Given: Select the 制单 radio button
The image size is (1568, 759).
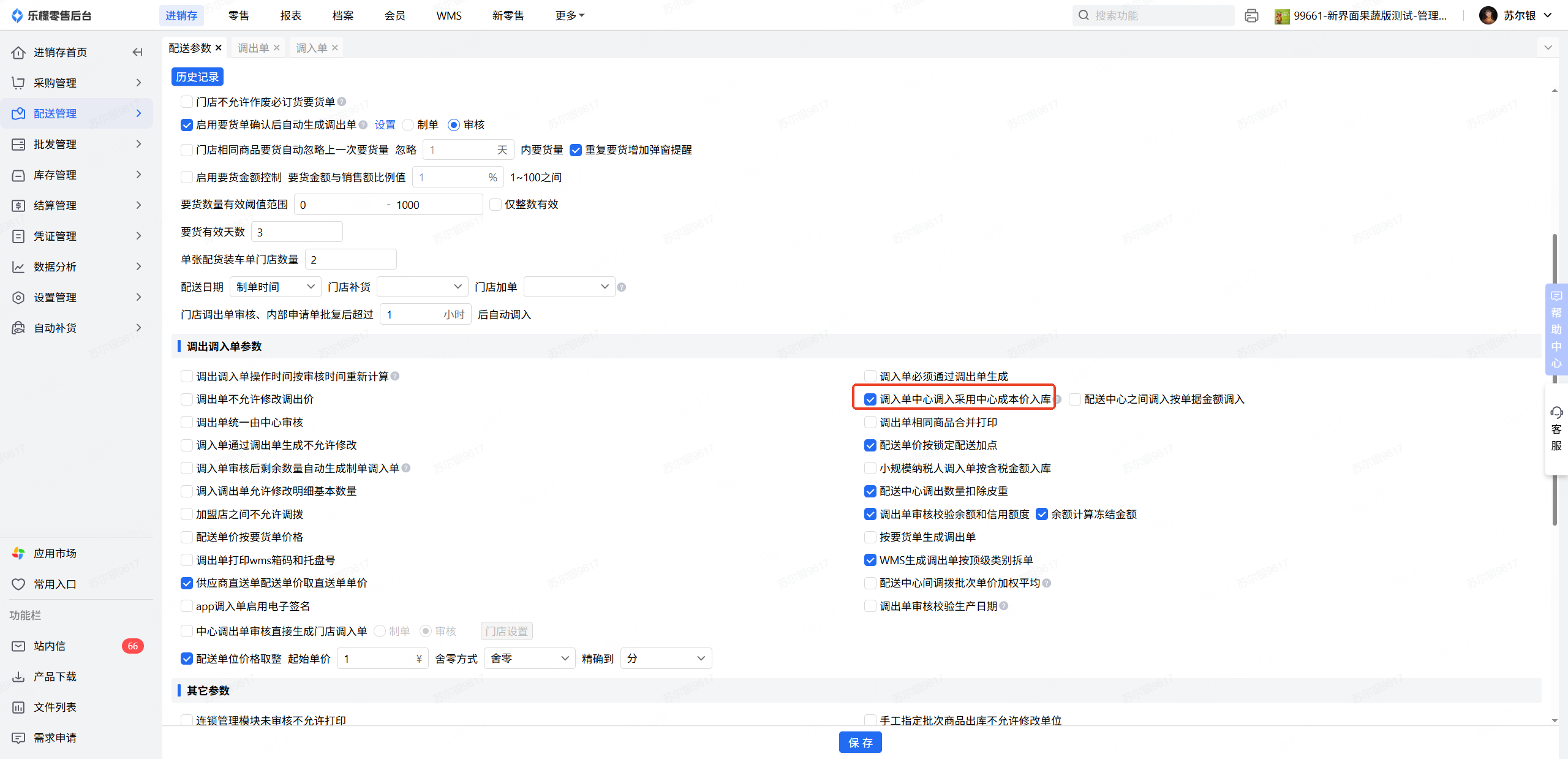Looking at the screenshot, I should (409, 125).
